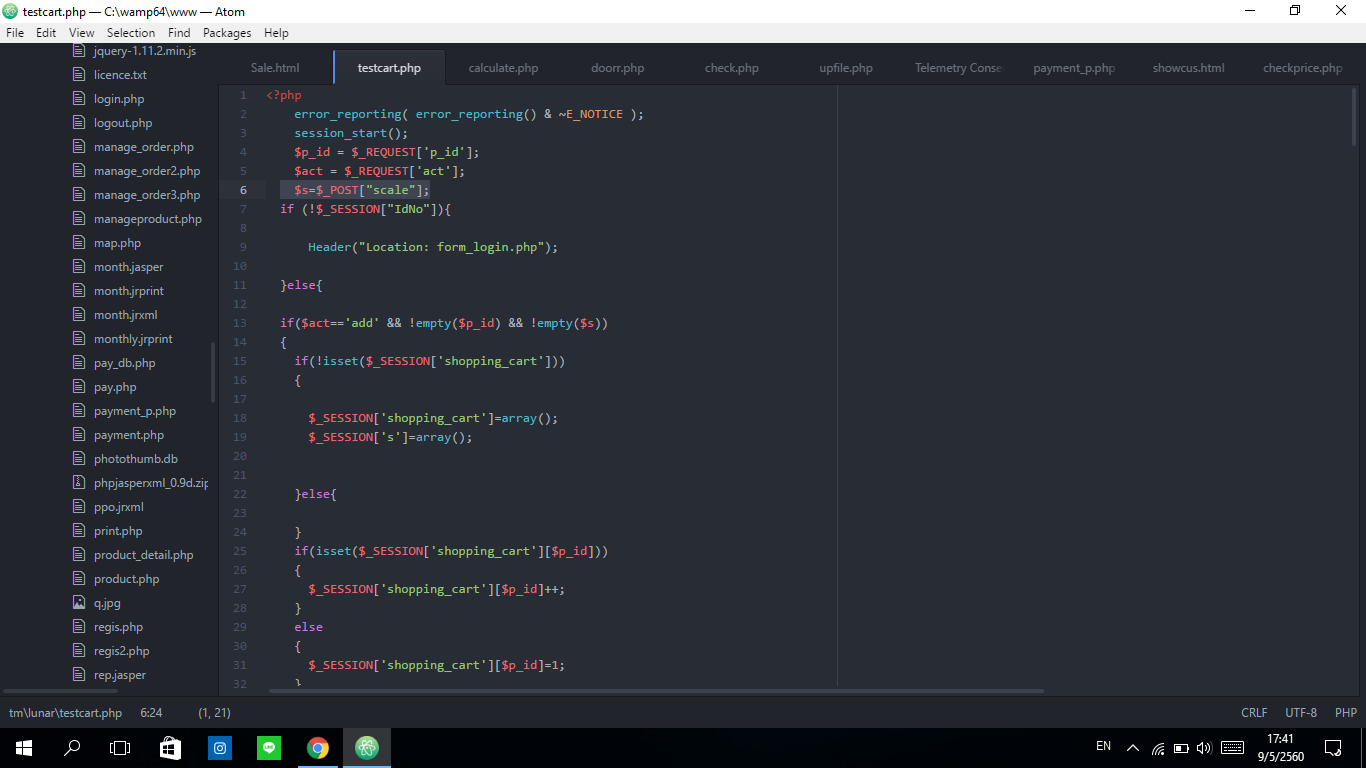The image size is (1366, 768).
Task: Click the tree view vertical scrollbar
Action: pos(213,372)
